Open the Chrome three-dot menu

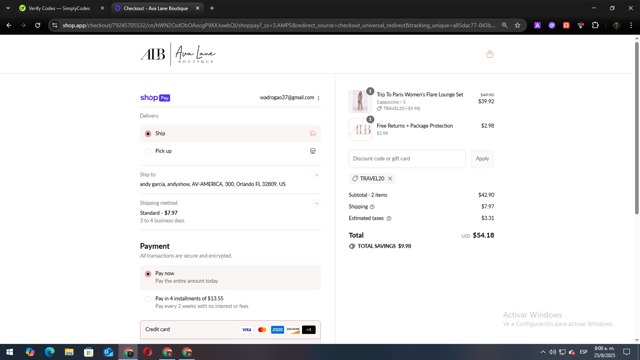coord(631,25)
